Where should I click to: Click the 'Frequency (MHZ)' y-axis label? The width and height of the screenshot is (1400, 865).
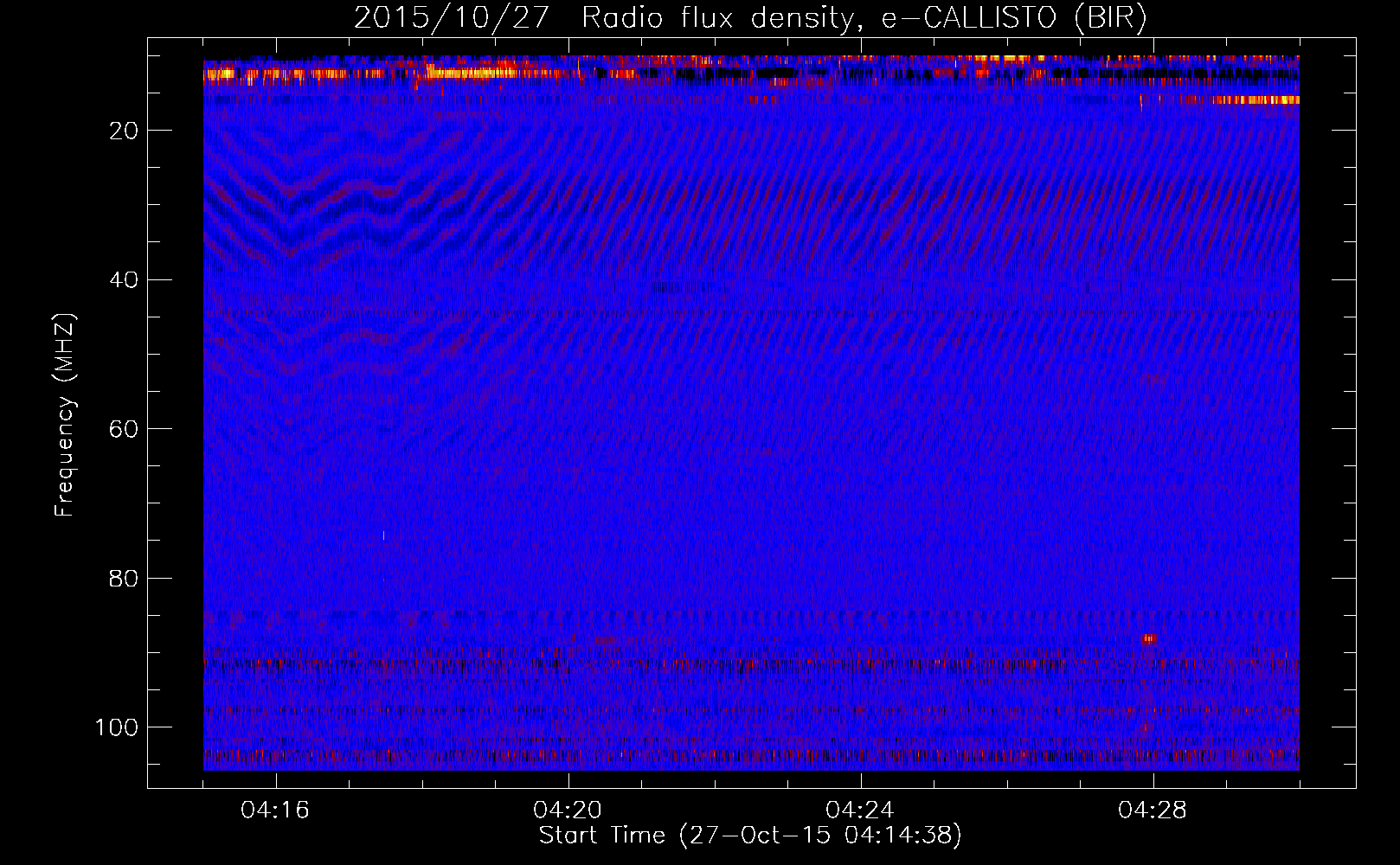point(65,415)
